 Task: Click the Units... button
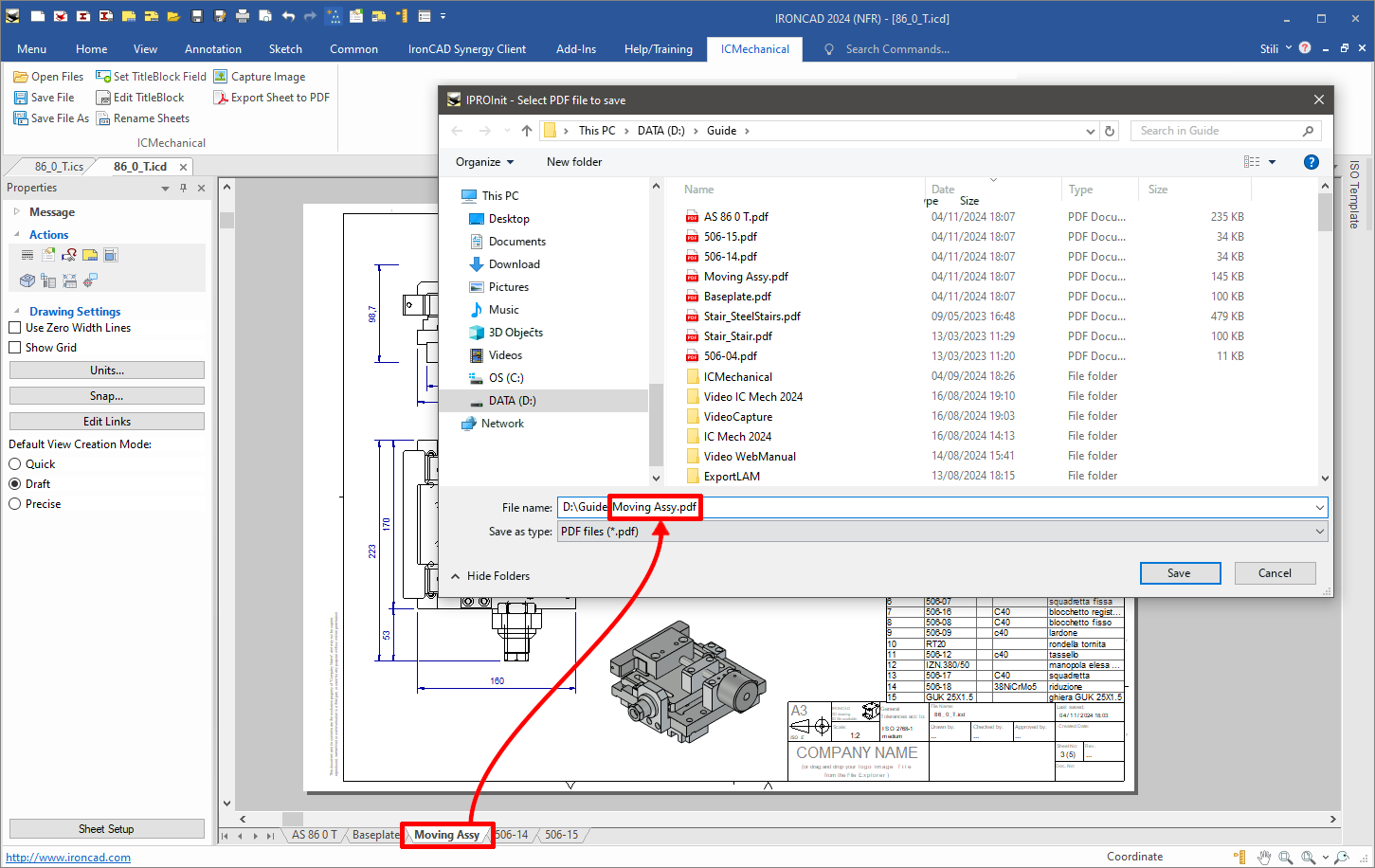coord(107,371)
